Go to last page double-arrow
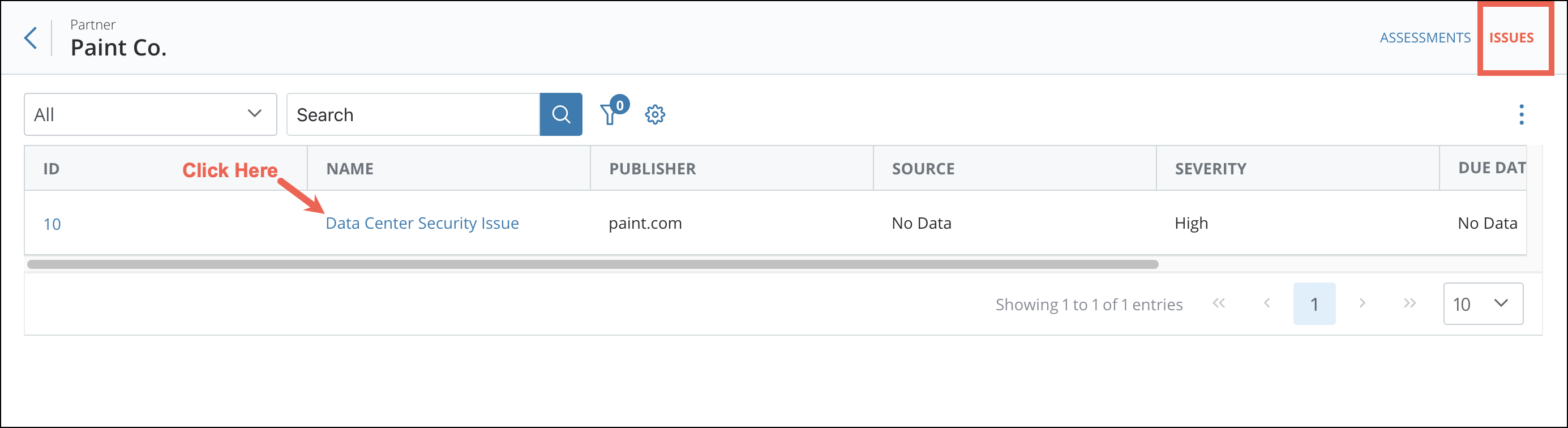 (1410, 303)
